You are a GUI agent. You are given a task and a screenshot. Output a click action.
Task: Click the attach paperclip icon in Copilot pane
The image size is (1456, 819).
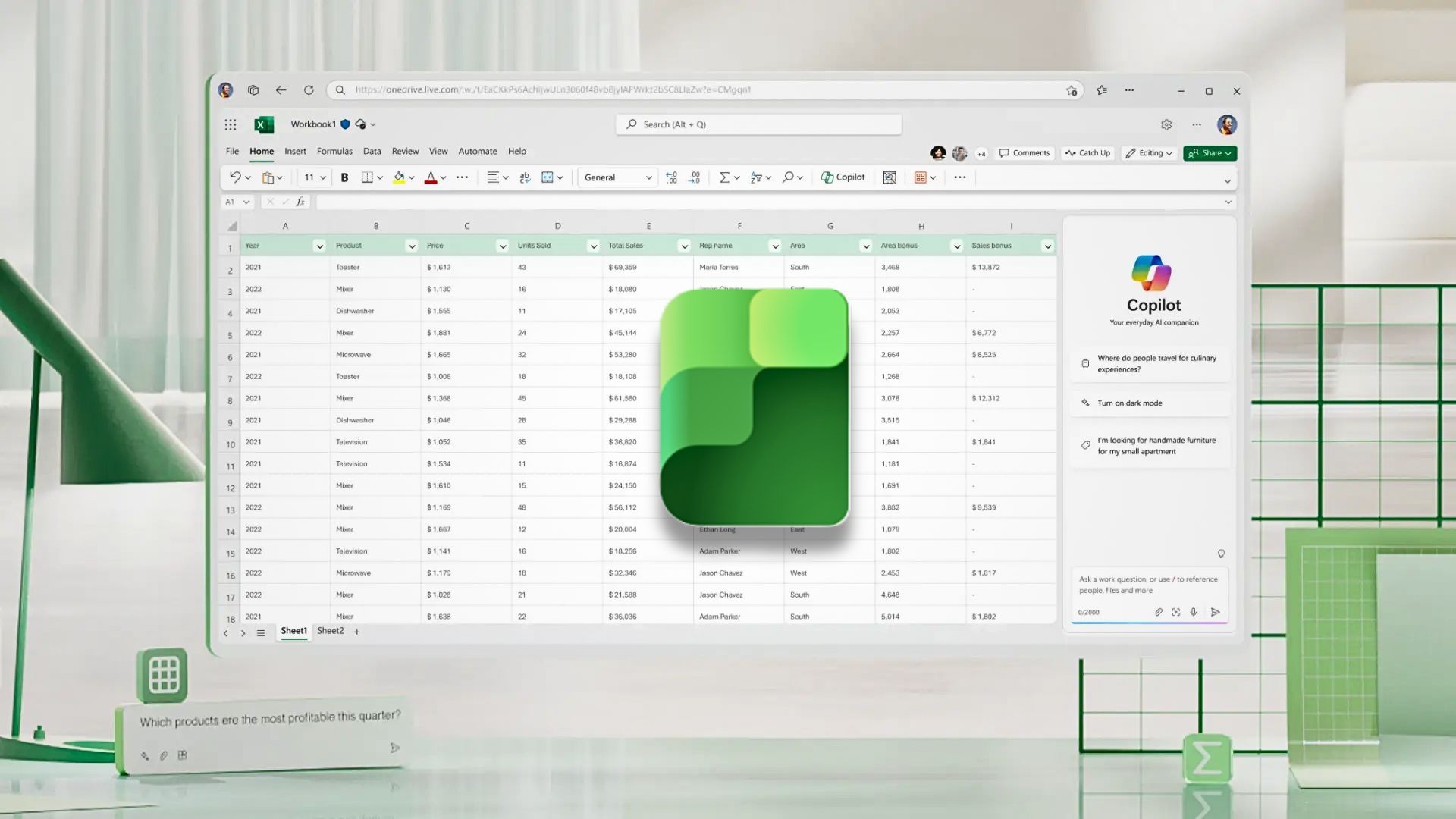(x=1159, y=612)
